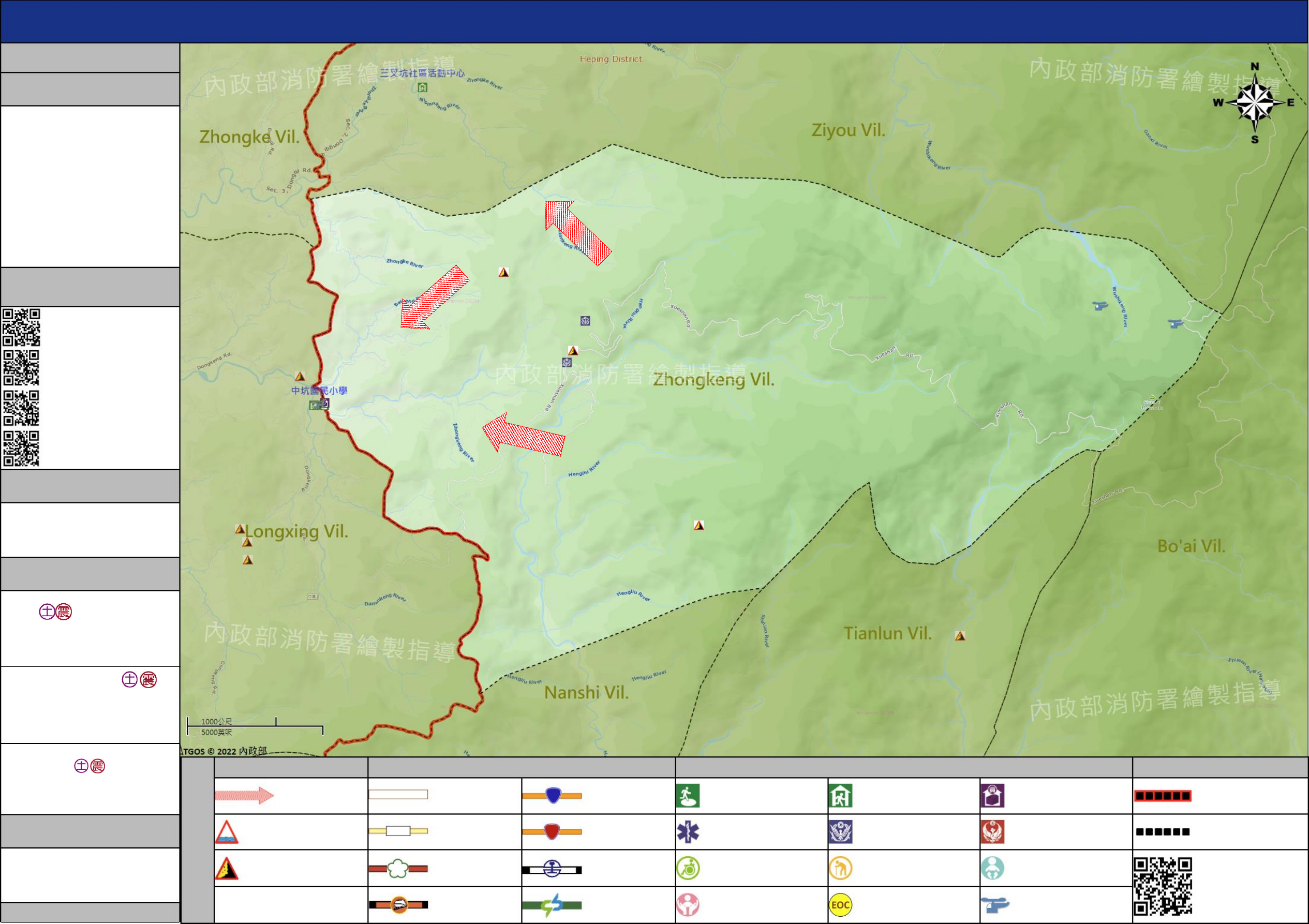The width and height of the screenshot is (1309, 924).
Task: Click the landslide warning triangle legend icon
Action: [x=226, y=869]
